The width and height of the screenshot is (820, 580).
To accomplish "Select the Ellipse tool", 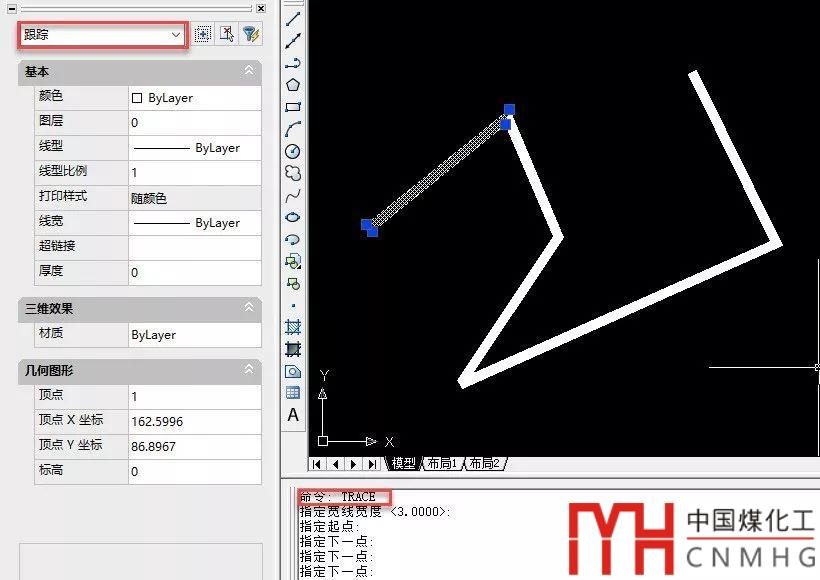I will tap(293, 217).
